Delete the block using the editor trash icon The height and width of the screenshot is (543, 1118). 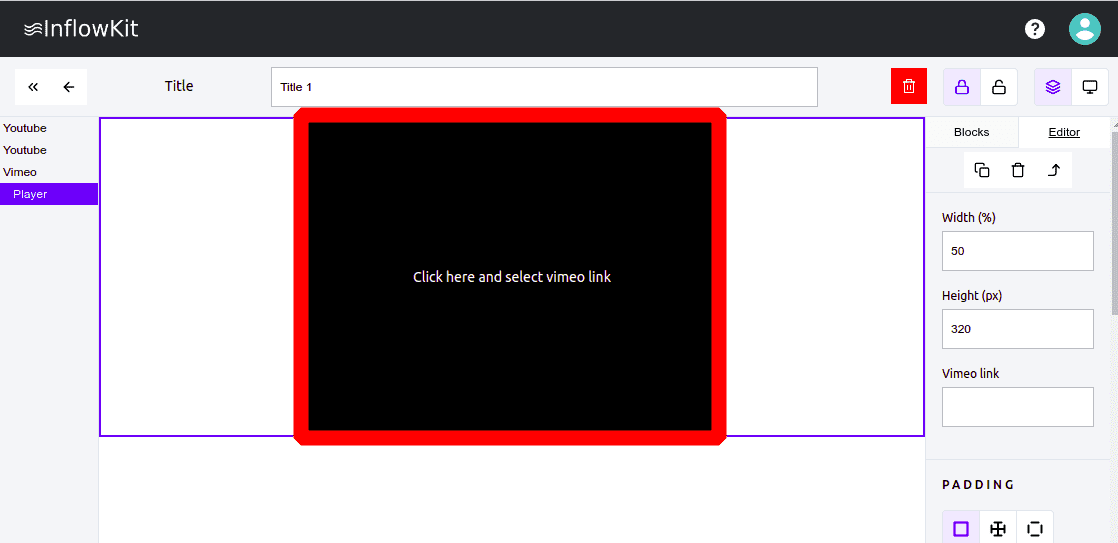(x=1018, y=170)
